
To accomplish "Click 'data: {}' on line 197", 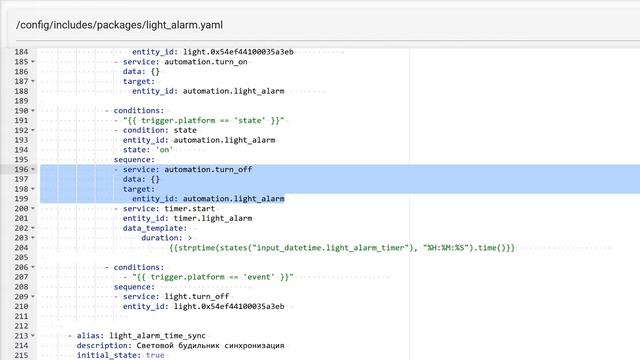I will coord(141,179).
